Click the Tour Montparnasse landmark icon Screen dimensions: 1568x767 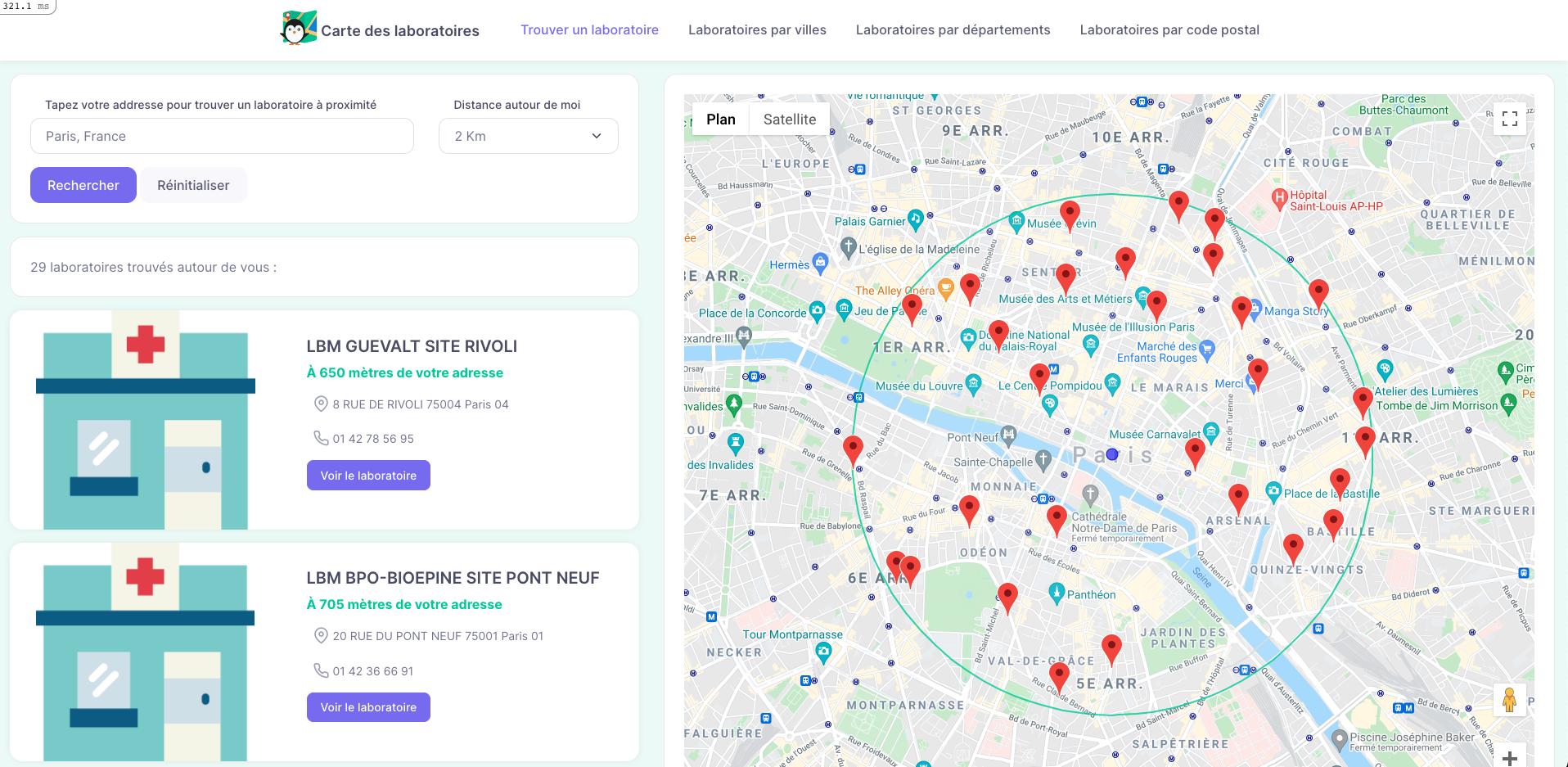pos(823,652)
